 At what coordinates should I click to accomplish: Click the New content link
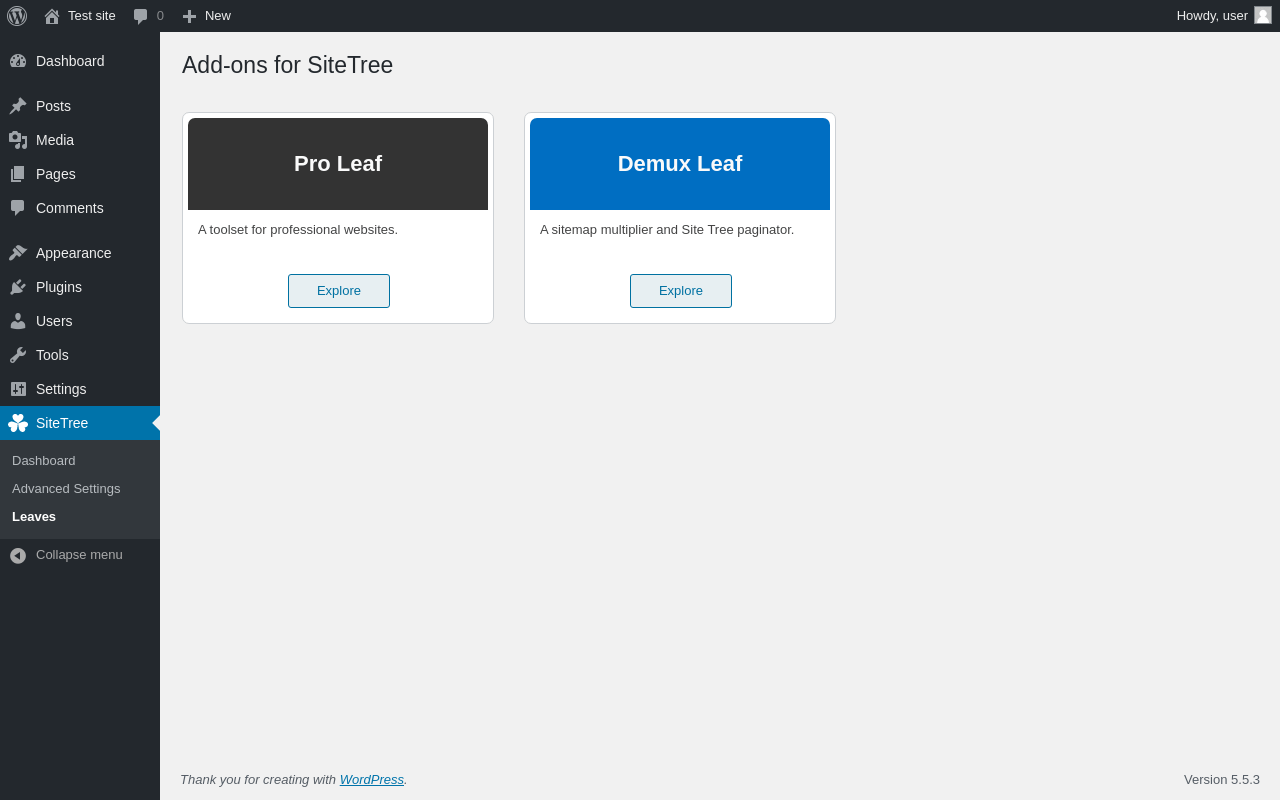tap(218, 16)
